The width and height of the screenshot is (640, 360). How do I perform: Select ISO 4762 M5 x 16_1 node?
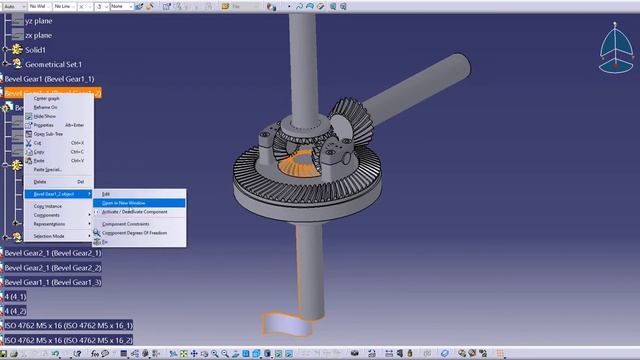pos(68,326)
